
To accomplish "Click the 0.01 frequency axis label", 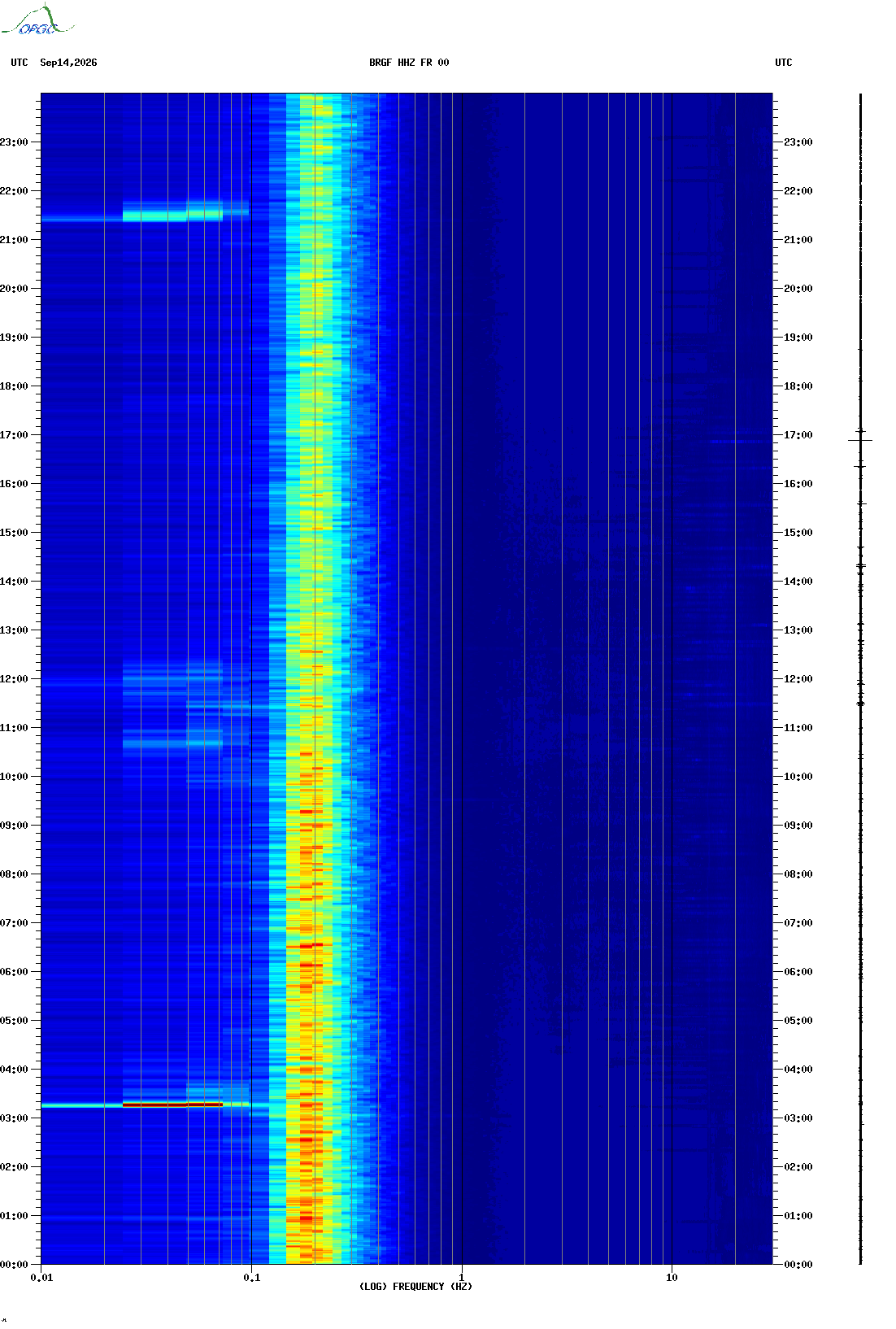I will pyautogui.click(x=41, y=1278).
